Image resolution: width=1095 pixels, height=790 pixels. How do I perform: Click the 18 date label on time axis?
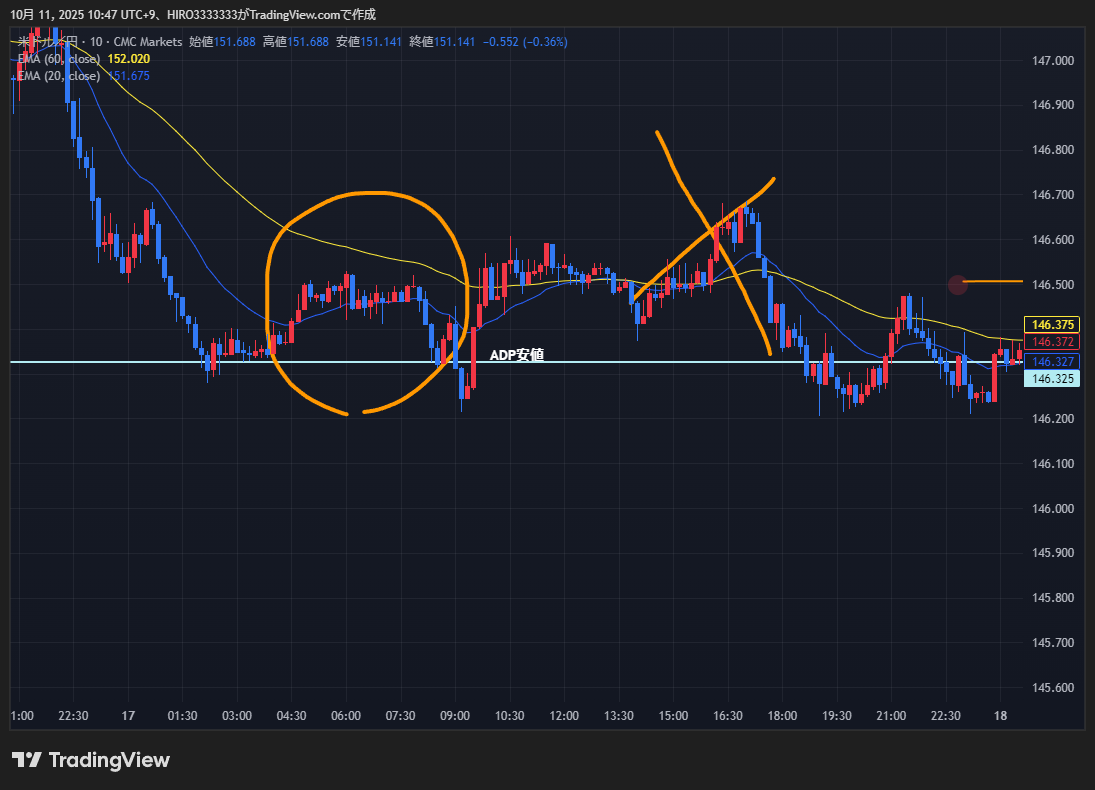1000,716
